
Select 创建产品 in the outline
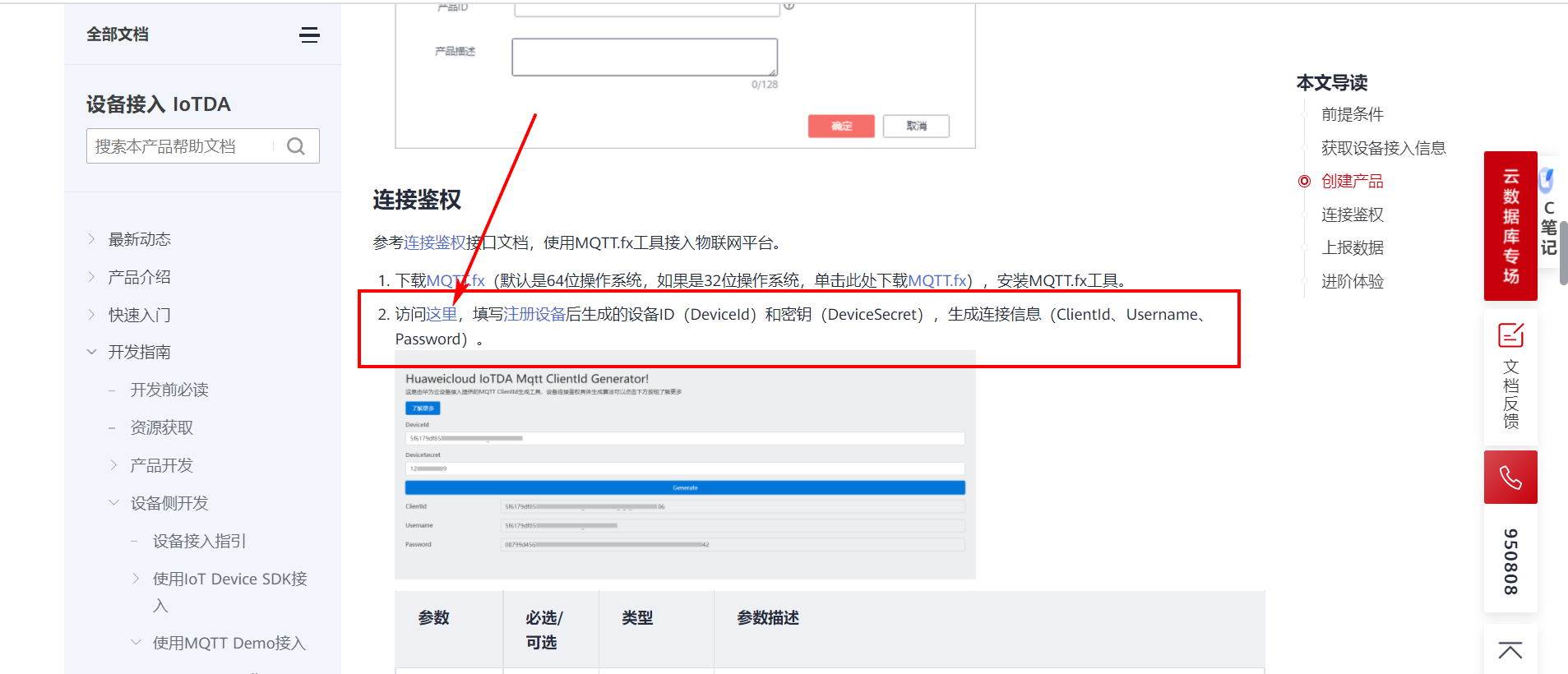click(x=1353, y=181)
